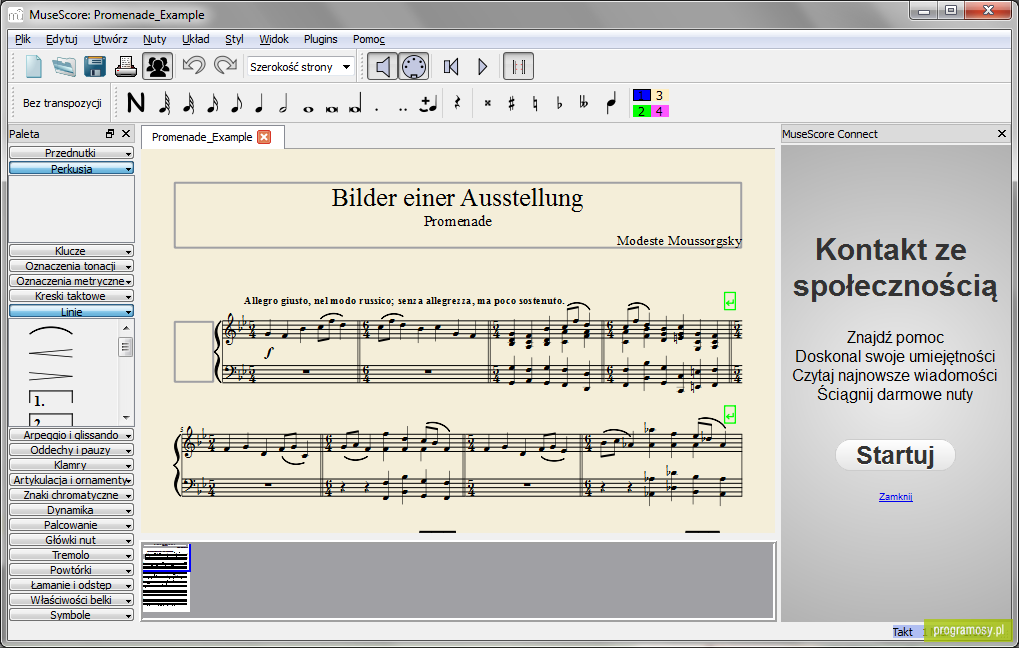Expand the Kreski taktowe palette section
1019x648 pixels.
[x=71, y=296]
